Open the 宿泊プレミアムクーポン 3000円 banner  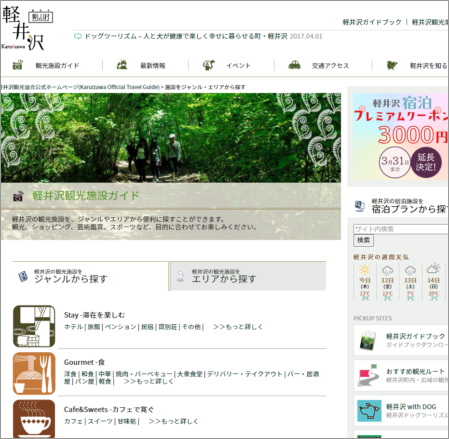tap(400, 136)
